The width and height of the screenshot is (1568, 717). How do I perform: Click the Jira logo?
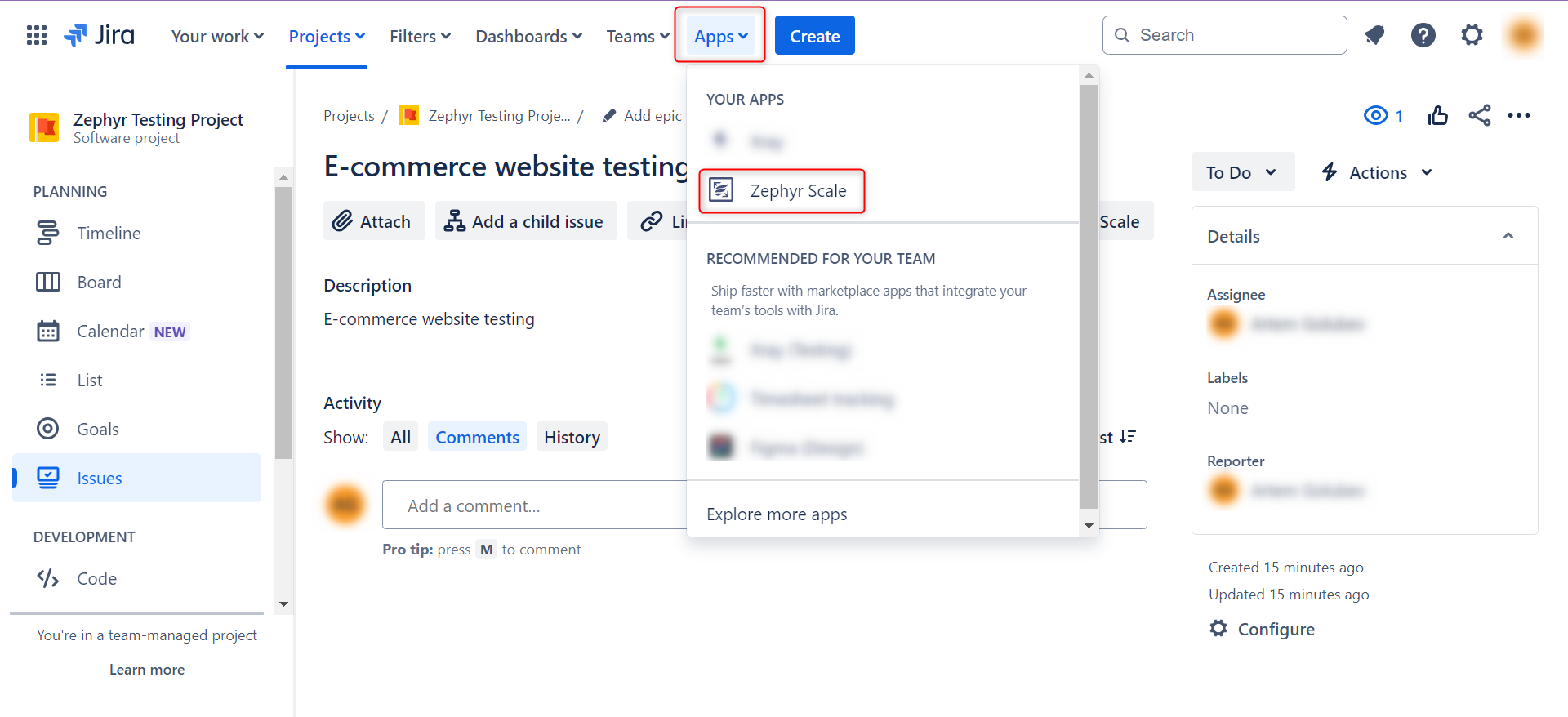[x=100, y=36]
